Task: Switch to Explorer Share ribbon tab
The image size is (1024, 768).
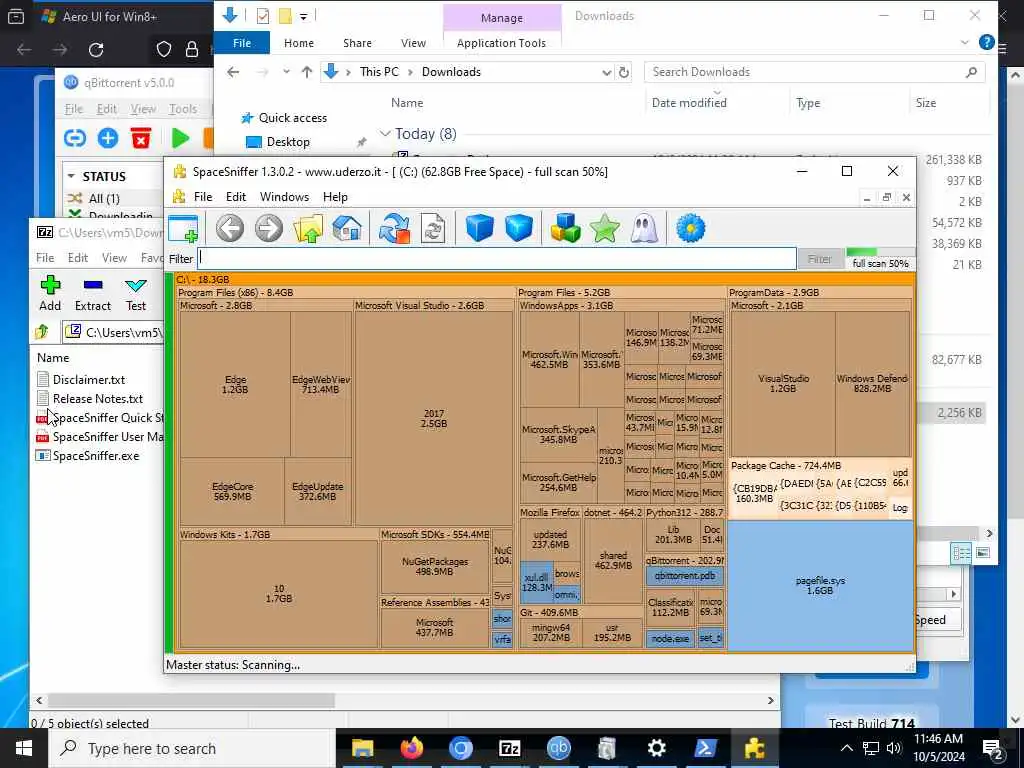Action: (x=357, y=43)
